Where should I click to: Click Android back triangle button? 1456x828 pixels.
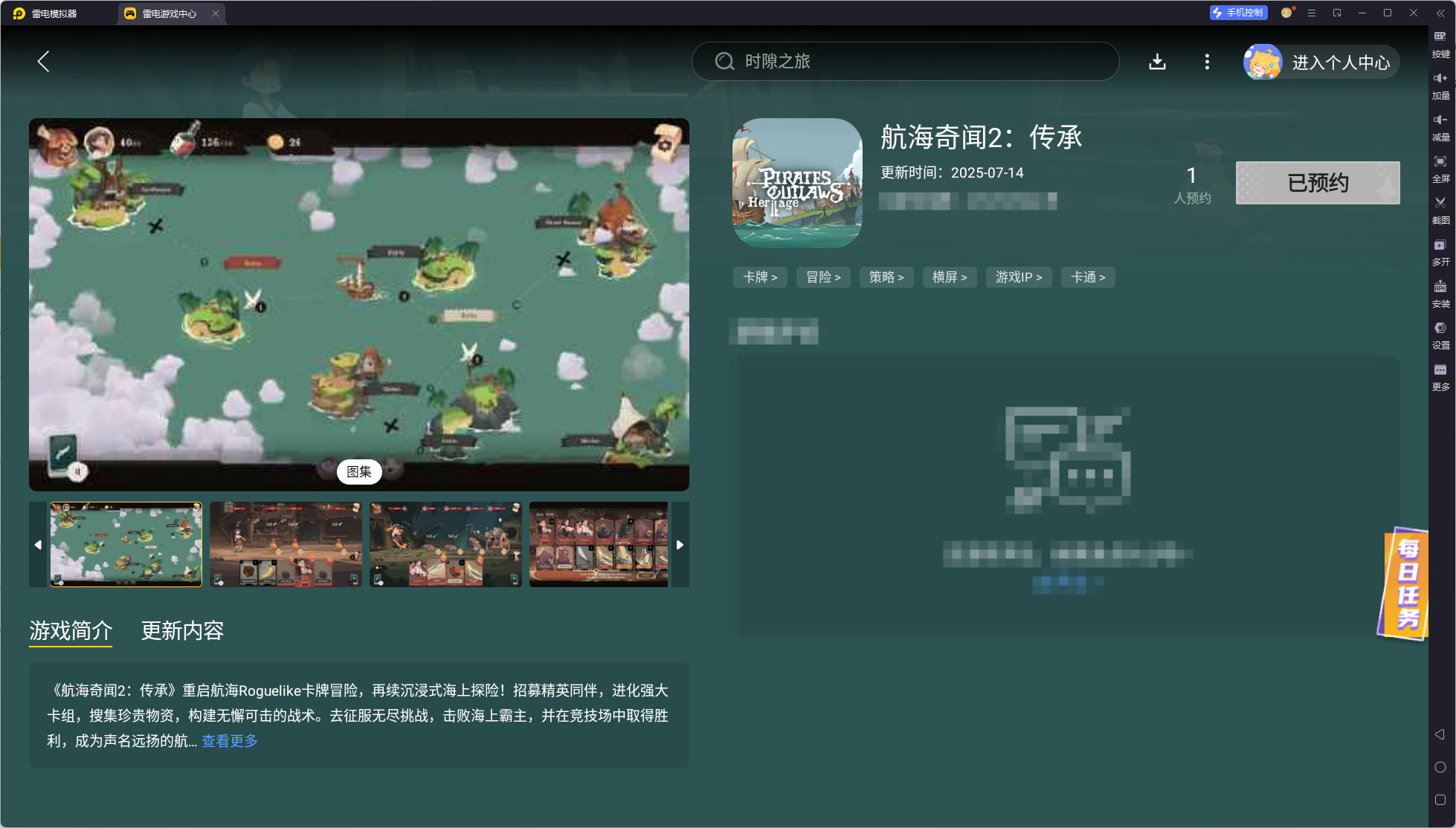(1440, 734)
